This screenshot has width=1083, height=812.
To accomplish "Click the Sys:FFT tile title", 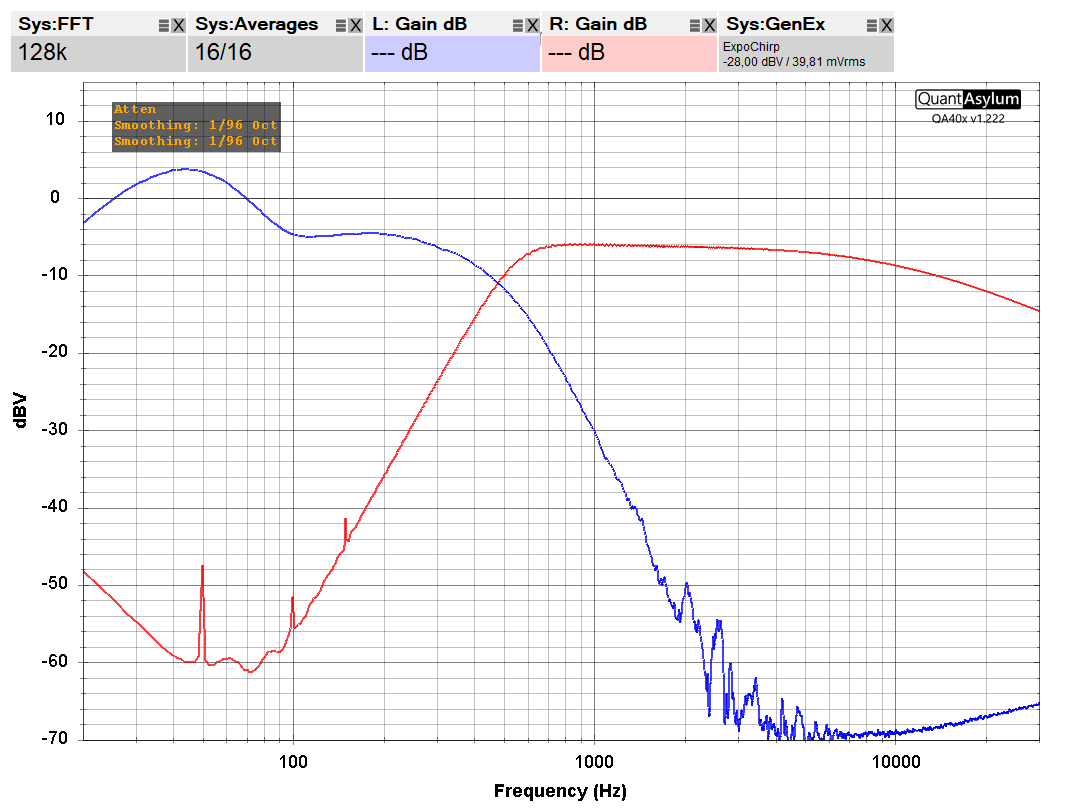I will 55,24.
